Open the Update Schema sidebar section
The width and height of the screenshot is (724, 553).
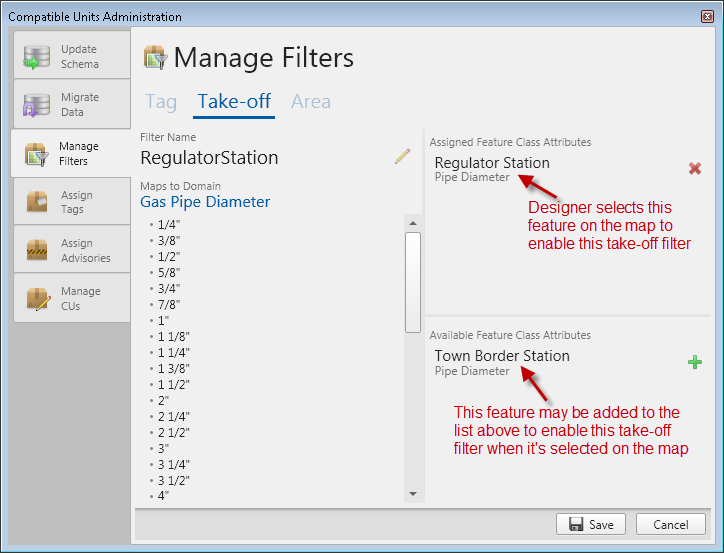71,56
